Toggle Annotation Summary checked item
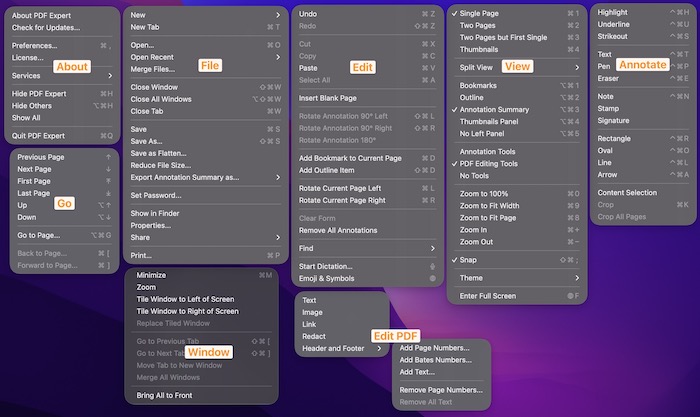 coord(517,110)
